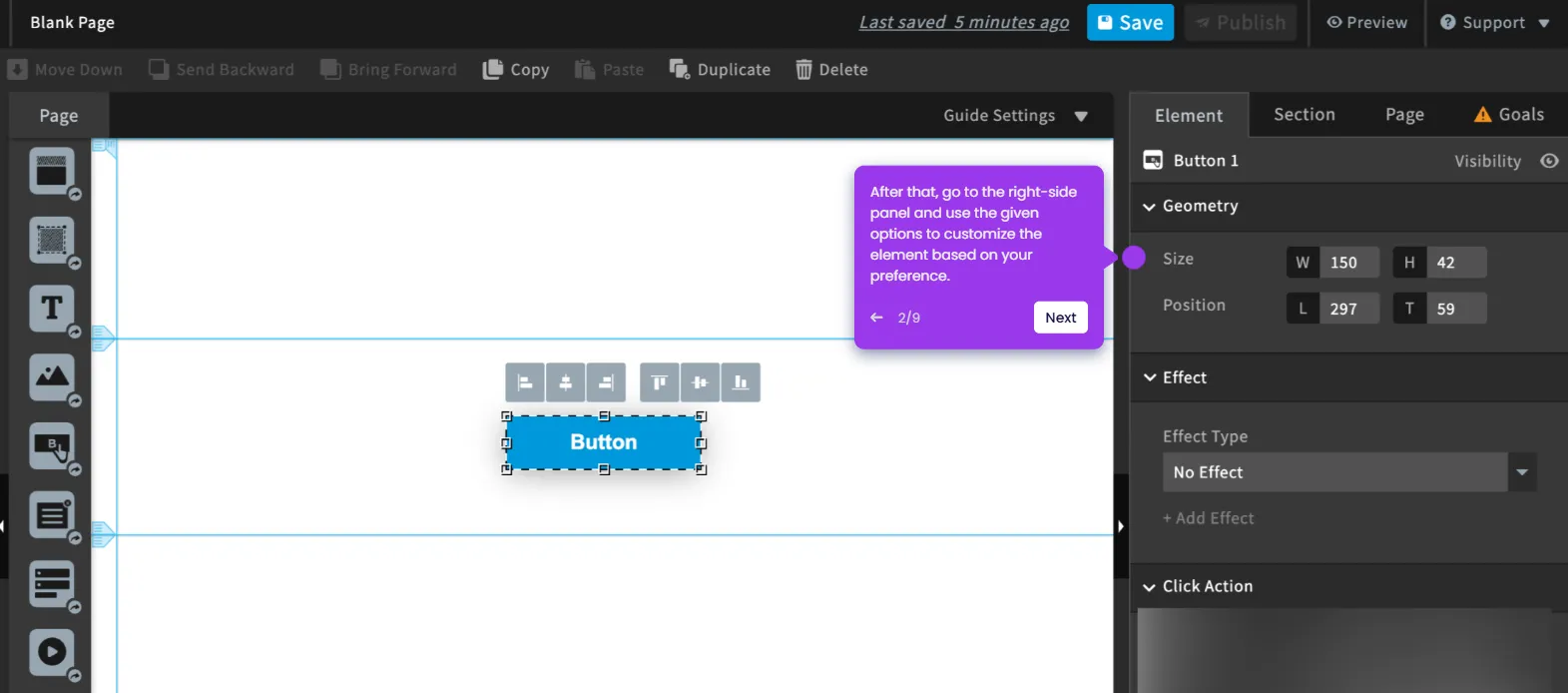Click the purple guide hotspot dot
Viewport: 1568px width, 693px height.
(1134, 258)
